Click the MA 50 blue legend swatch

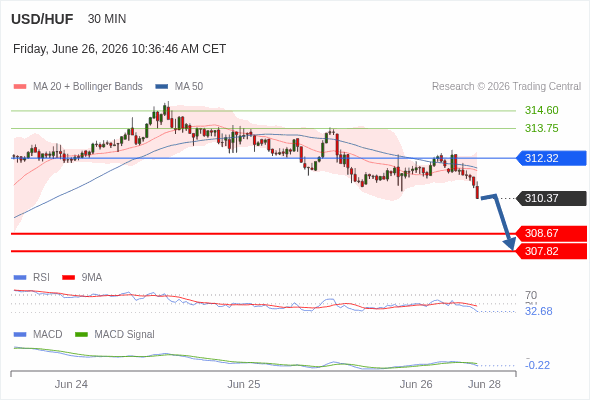coord(161,87)
